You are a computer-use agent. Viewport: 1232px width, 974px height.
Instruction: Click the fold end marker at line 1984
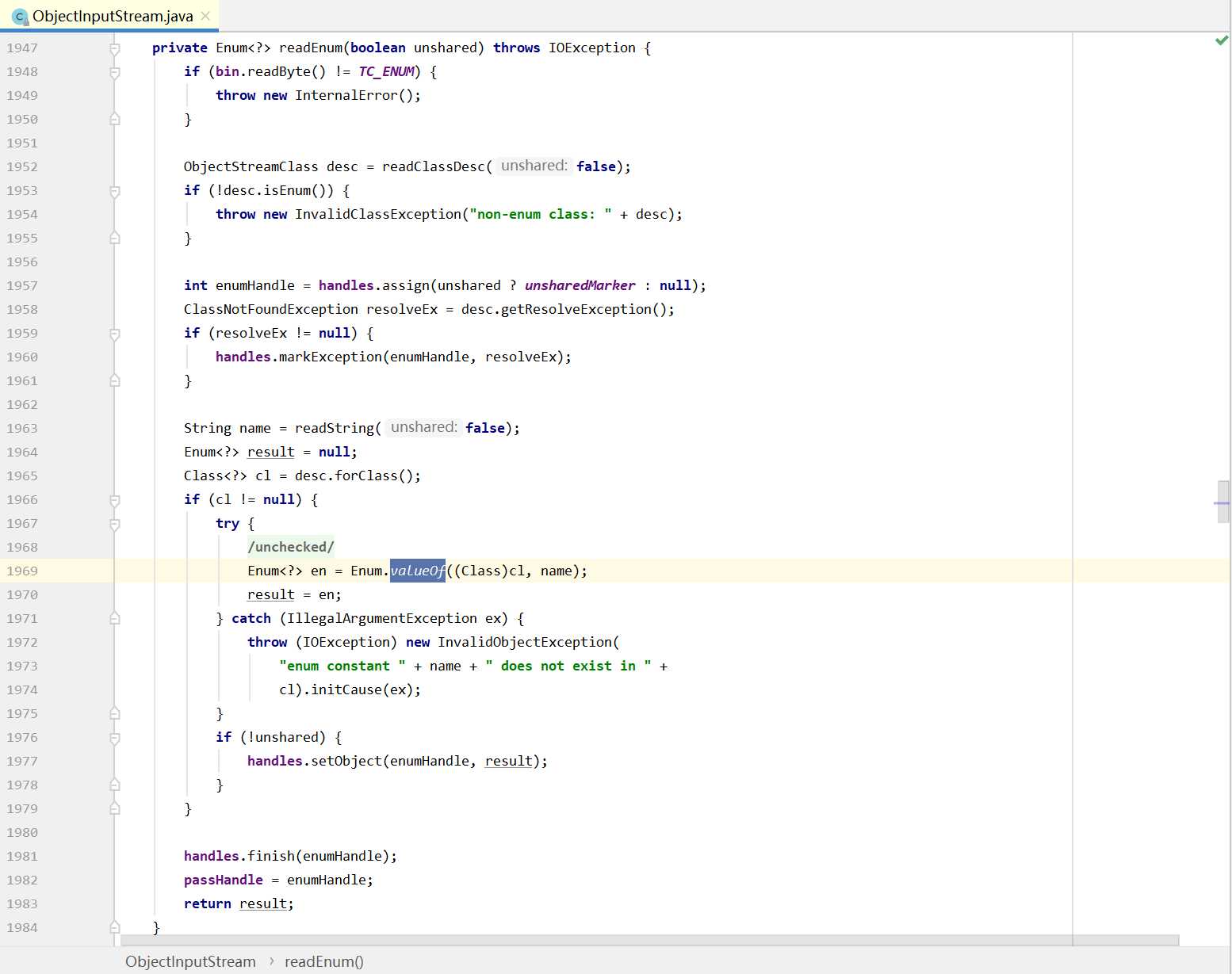click(x=115, y=927)
